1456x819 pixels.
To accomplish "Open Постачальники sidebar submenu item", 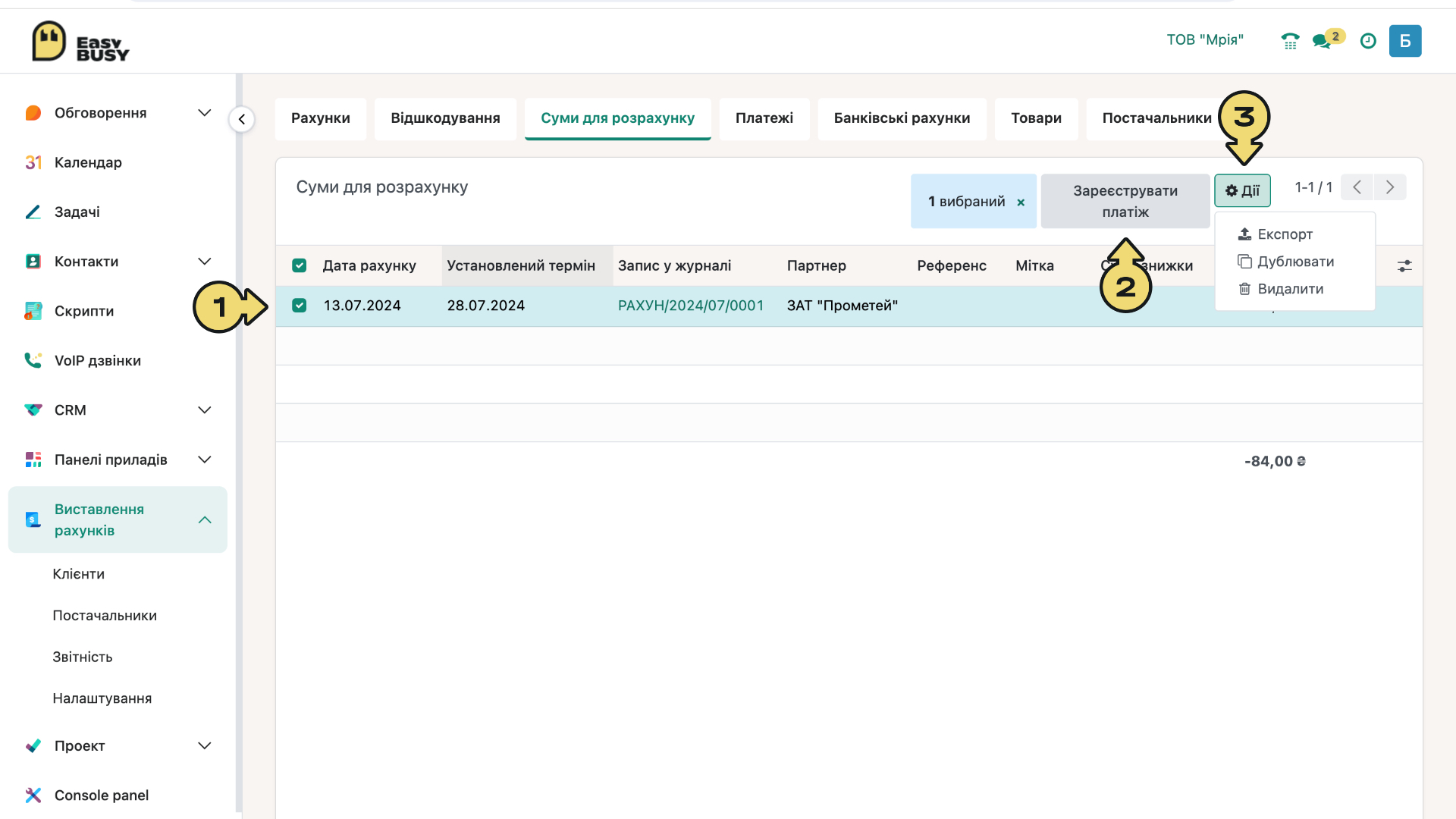I will 105,616.
